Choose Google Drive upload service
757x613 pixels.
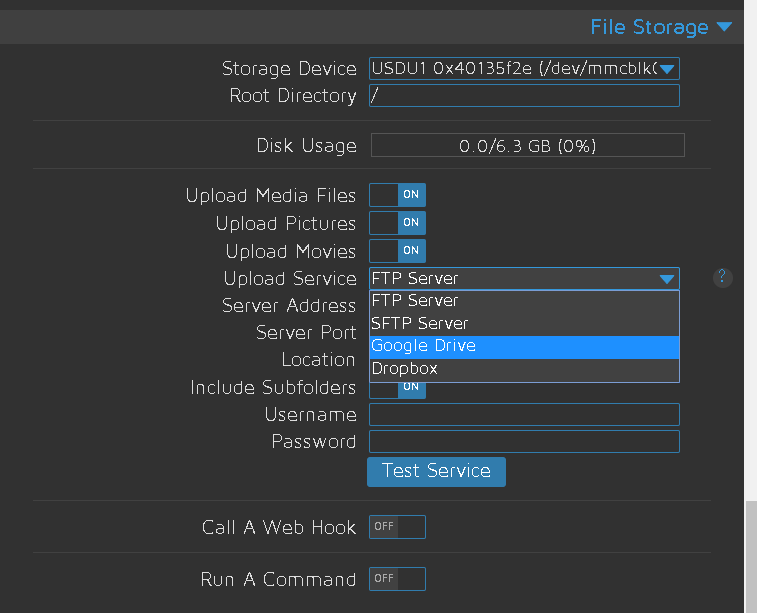524,347
